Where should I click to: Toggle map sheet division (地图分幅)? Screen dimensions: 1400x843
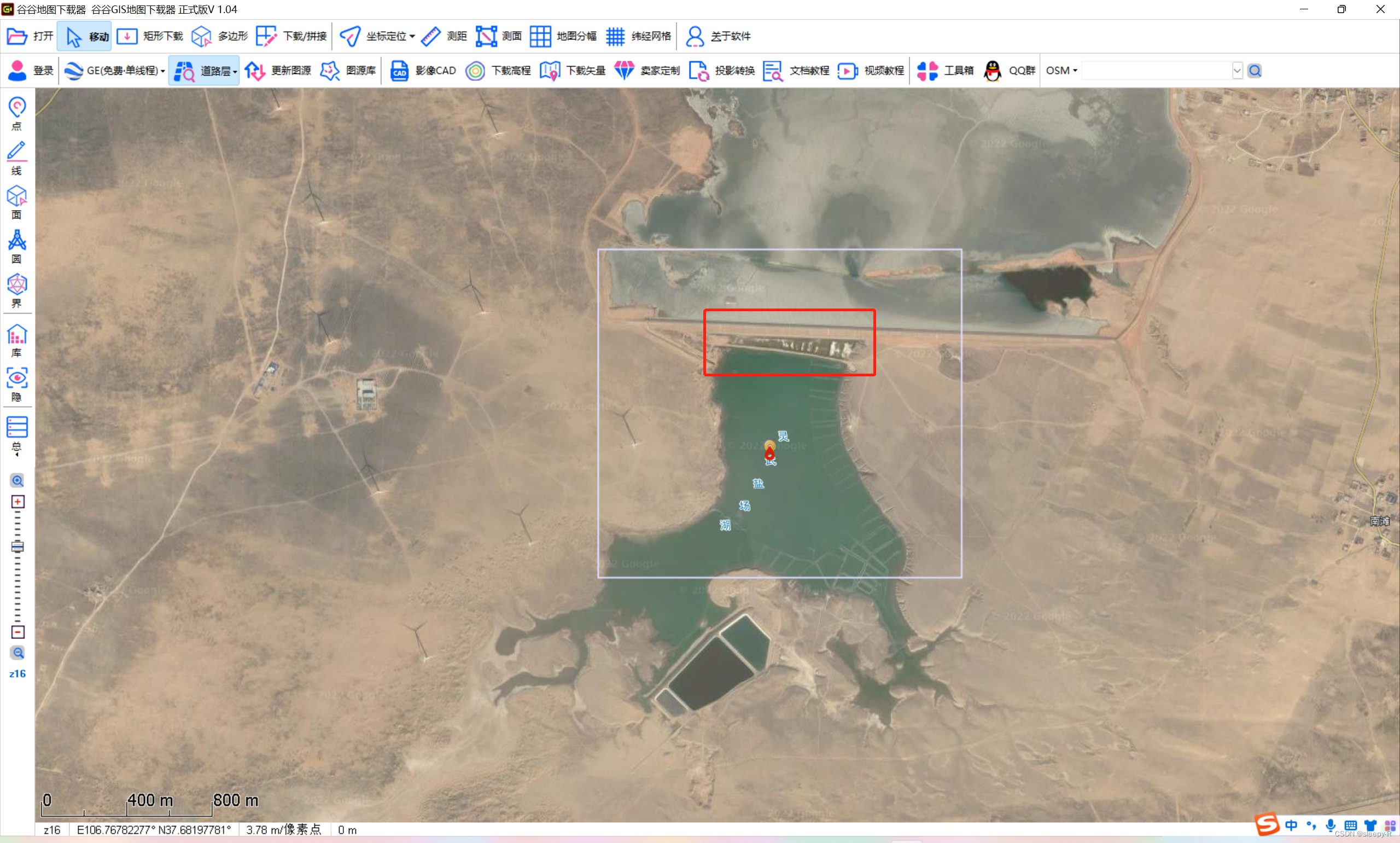pyautogui.click(x=563, y=36)
